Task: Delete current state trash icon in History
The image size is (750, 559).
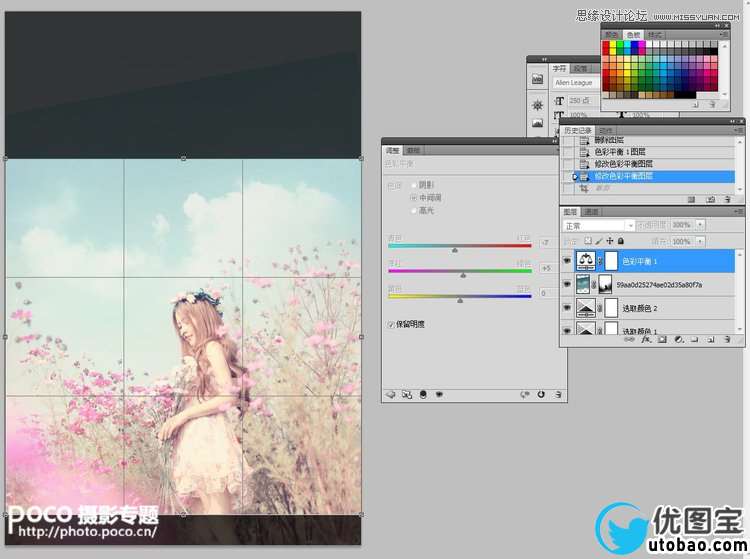Action: point(728,199)
